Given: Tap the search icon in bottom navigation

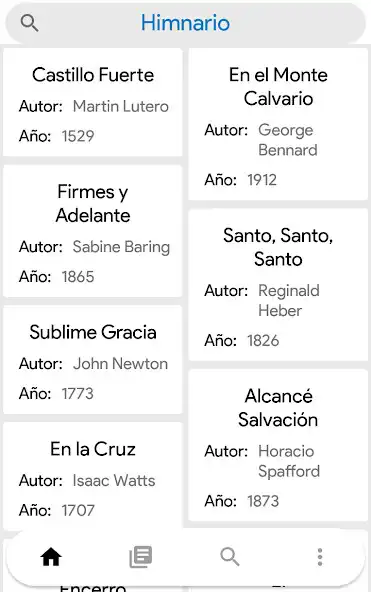Looking at the screenshot, I should pyautogui.click(x=230, y=557).
